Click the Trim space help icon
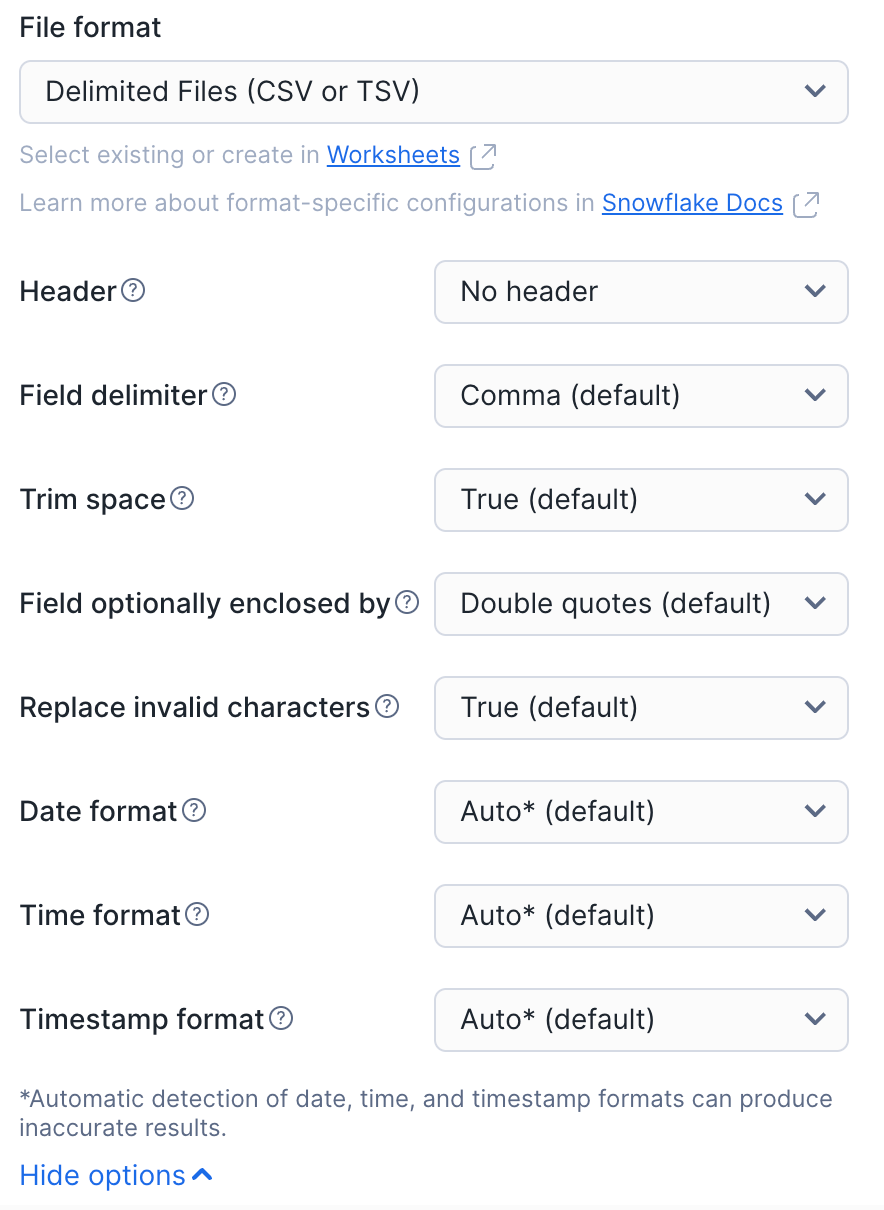 182,499
